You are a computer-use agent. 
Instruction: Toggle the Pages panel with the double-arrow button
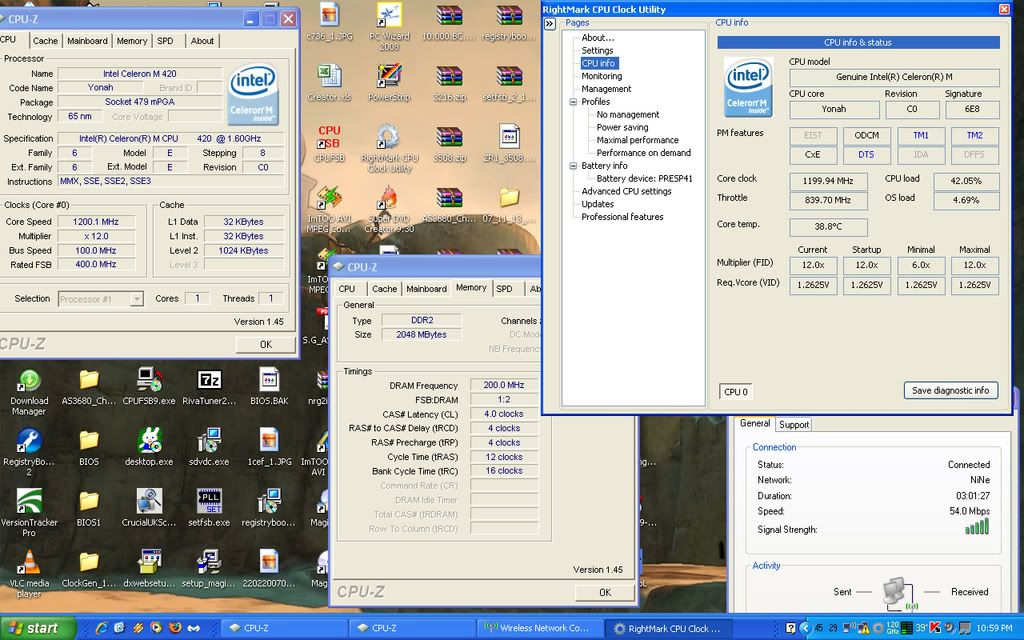[x=550, y=24]
